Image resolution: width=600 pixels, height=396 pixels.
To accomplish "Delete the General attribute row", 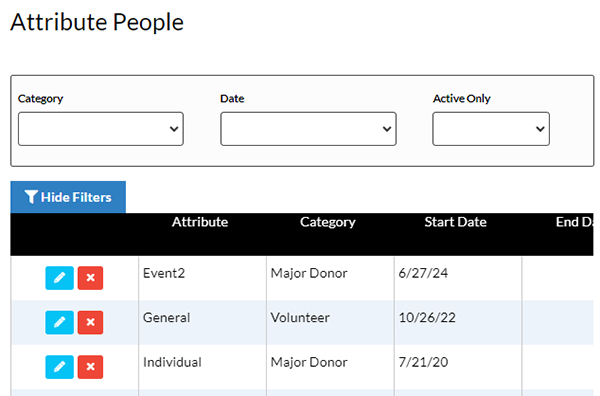I will [x=90, y=322].
